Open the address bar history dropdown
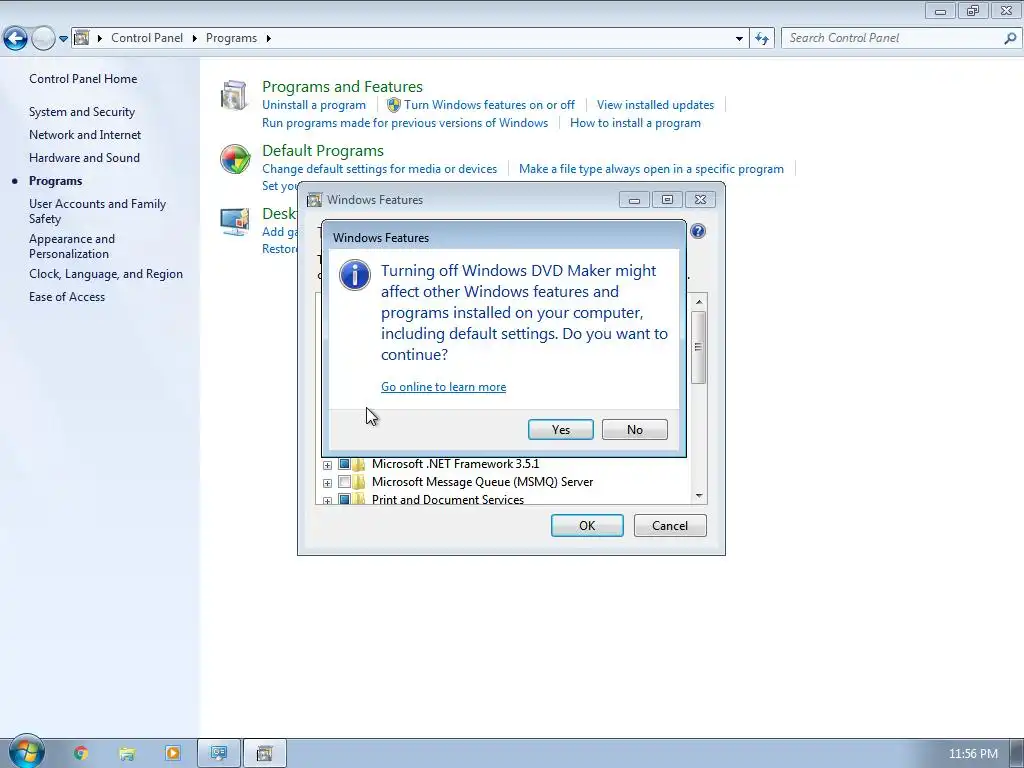Screen dimensions: 1024x768 tap(739, 39)
